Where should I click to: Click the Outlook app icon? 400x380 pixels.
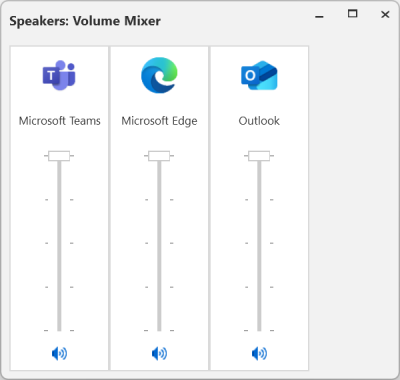(x=259, y=75)
